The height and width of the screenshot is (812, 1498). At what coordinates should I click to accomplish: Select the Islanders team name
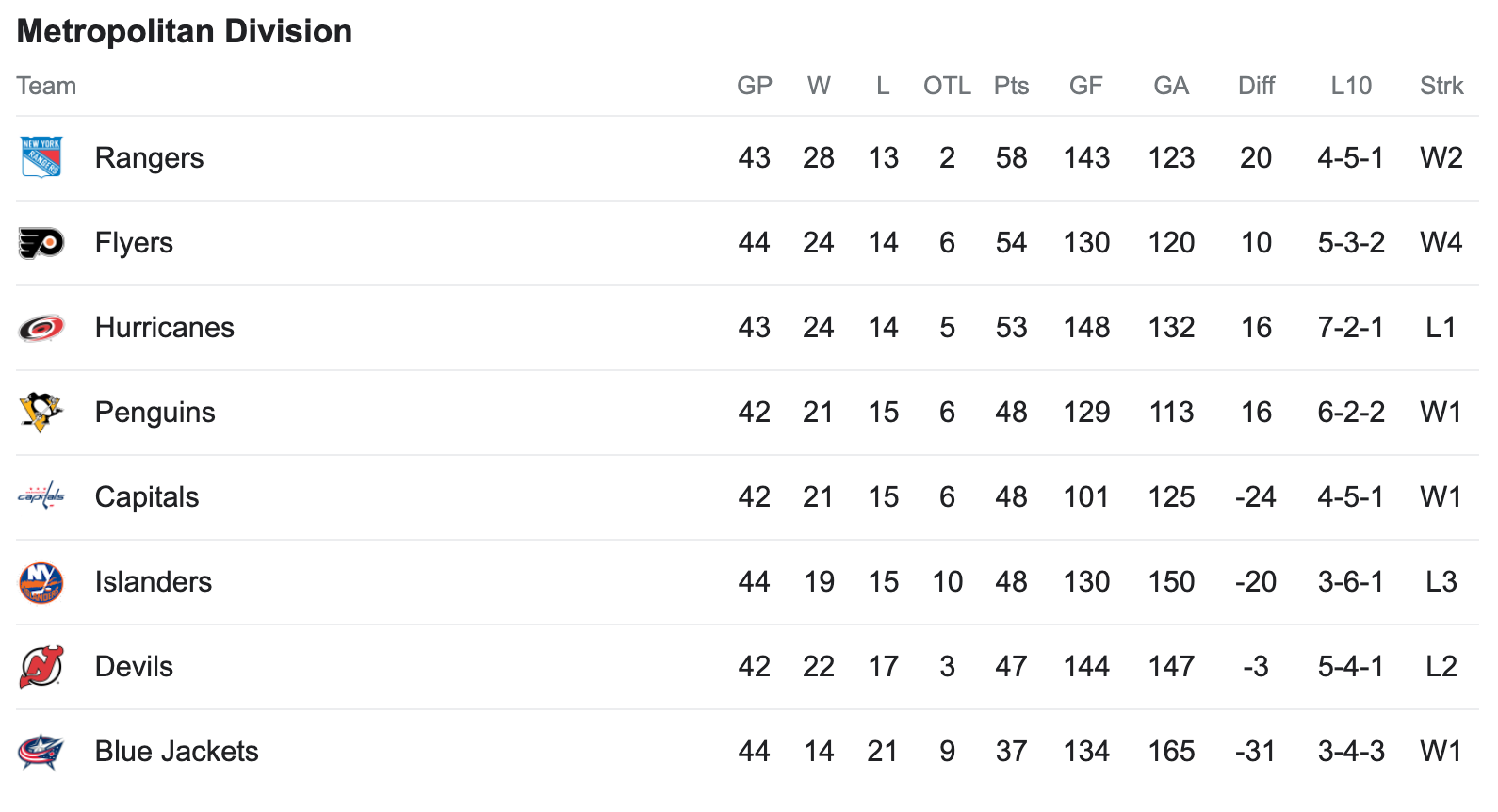click(154, 582)
